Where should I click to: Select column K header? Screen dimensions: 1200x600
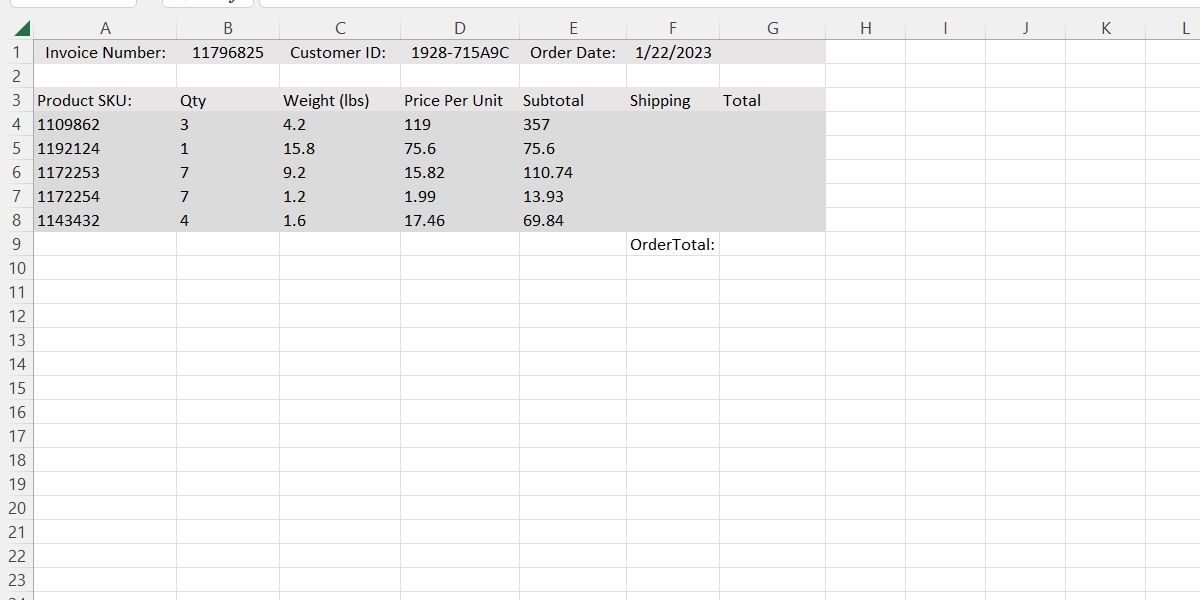pyautogui.click(x=1105, y=28)
